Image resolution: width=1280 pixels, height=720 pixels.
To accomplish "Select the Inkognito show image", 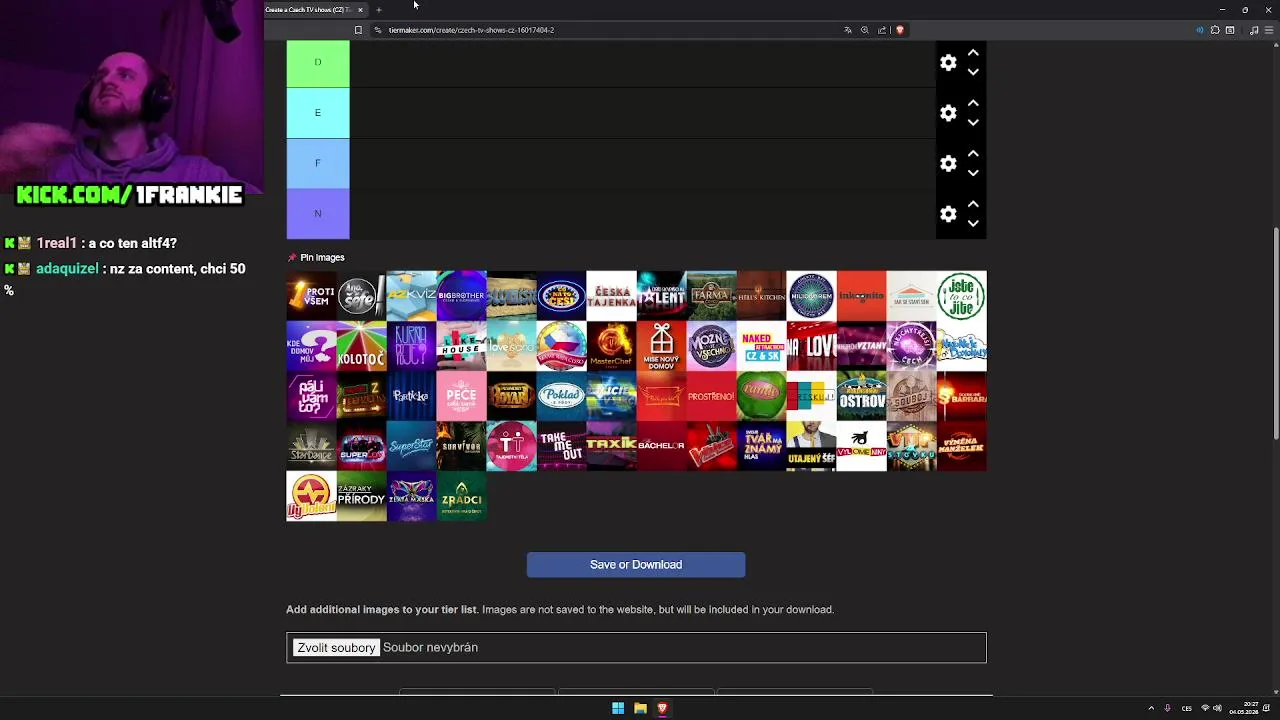I will coord(861,296).
